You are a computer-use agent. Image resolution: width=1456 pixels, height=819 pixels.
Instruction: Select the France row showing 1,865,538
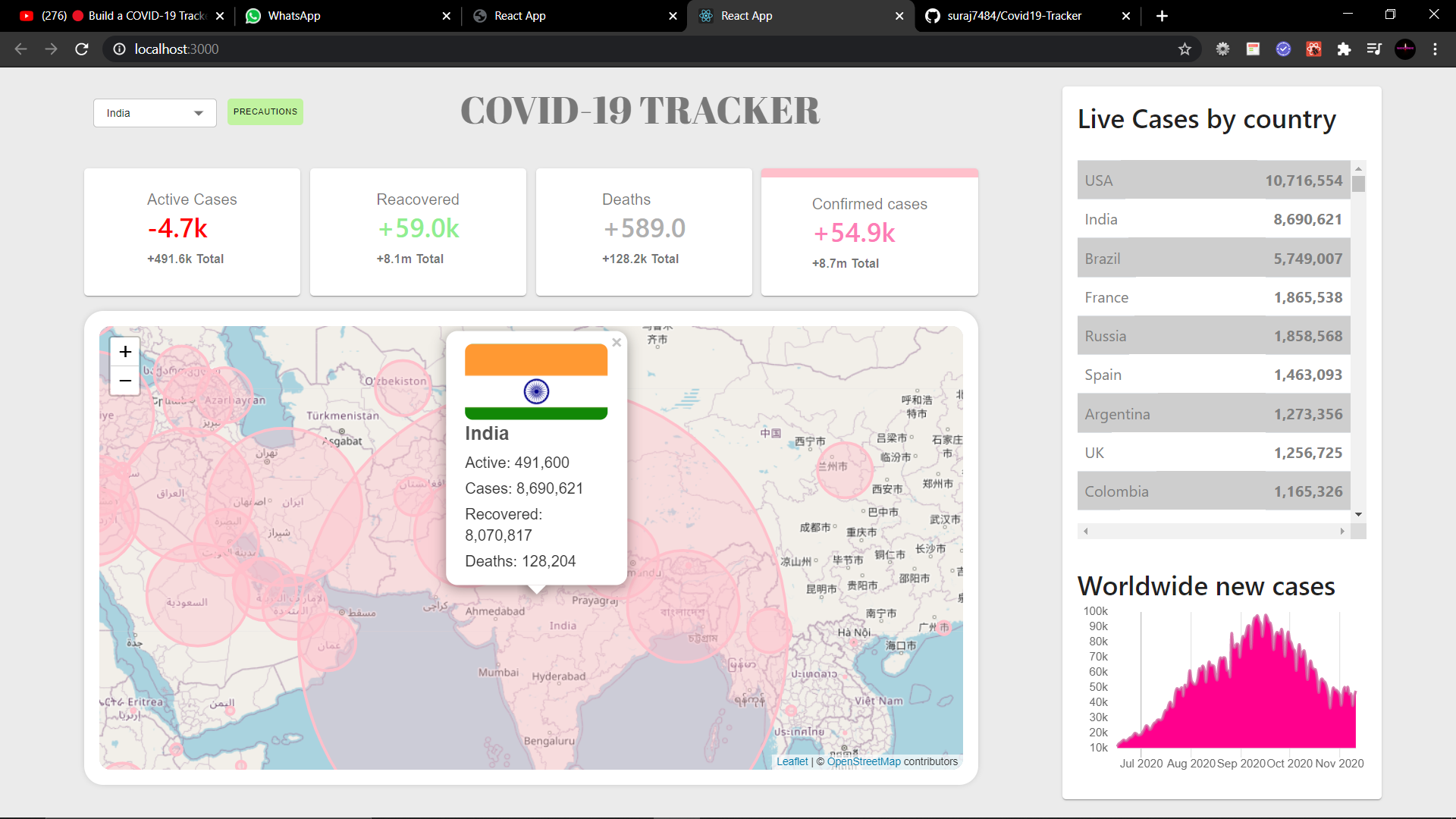[1213, 297]
